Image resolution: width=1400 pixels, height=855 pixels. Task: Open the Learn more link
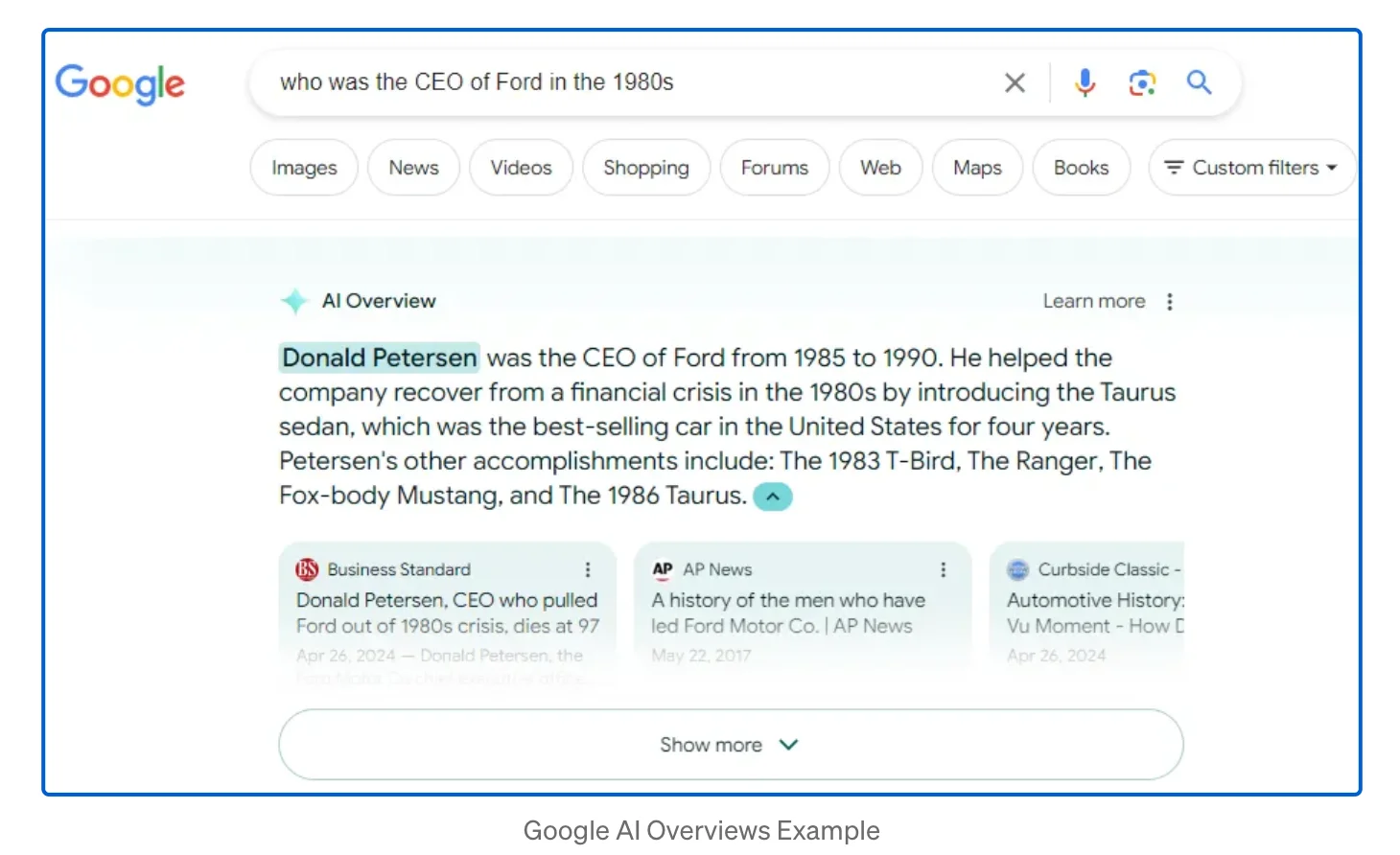coord(1093,301)
